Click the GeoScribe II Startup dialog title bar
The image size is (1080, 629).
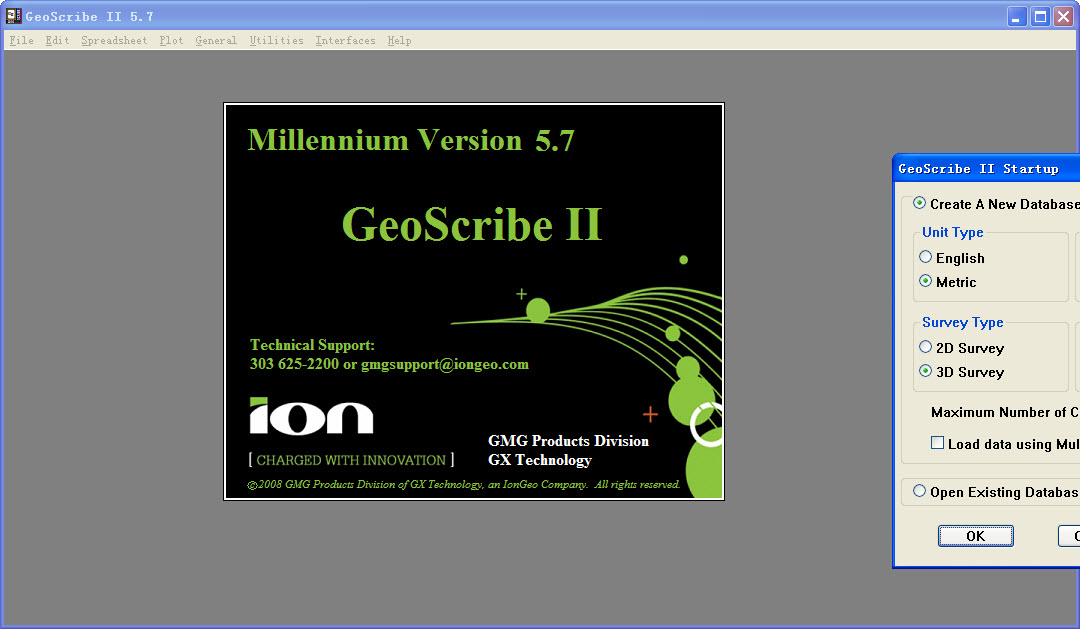point(986,169)
